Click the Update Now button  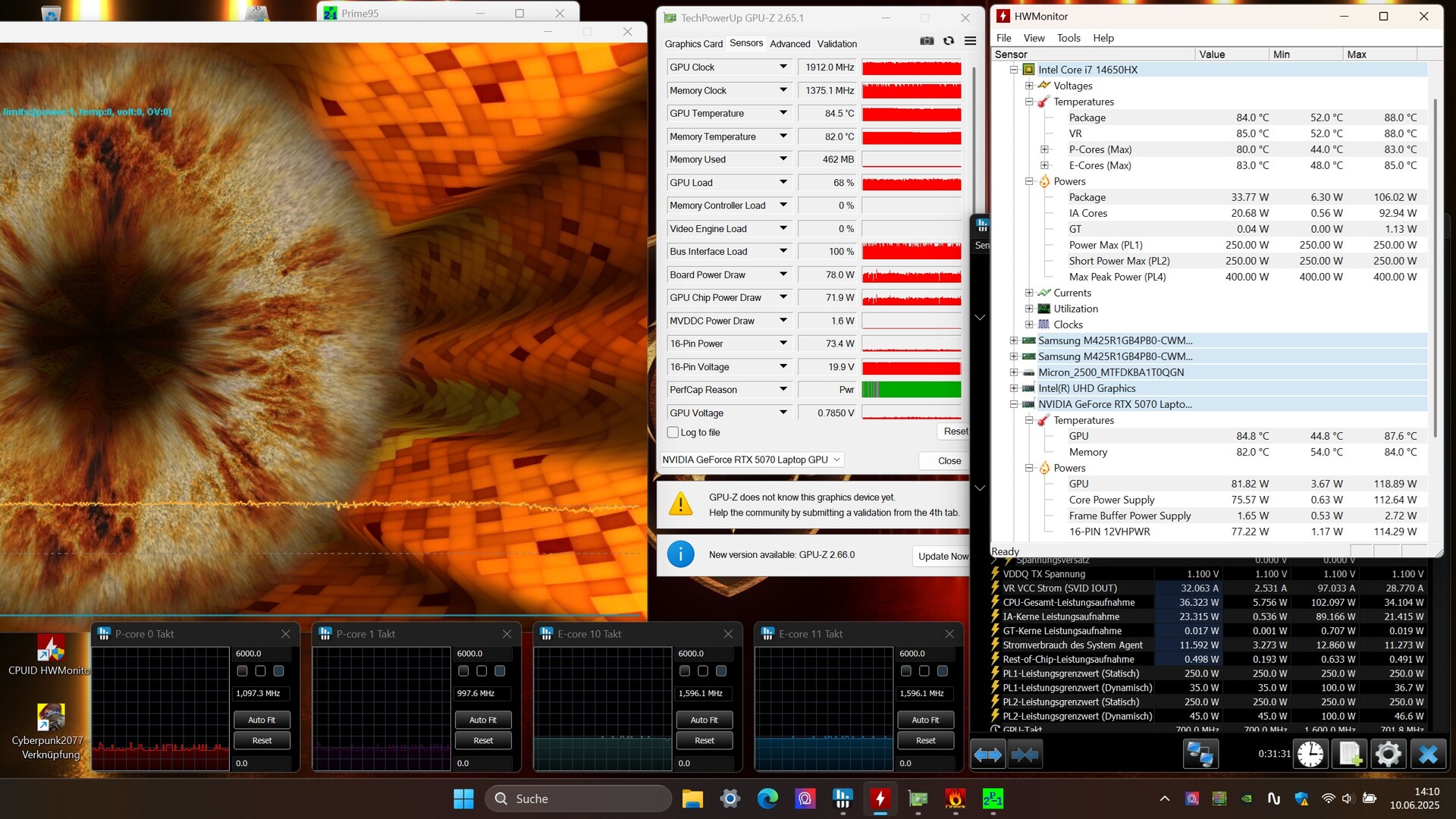click(x=942, y=556)
